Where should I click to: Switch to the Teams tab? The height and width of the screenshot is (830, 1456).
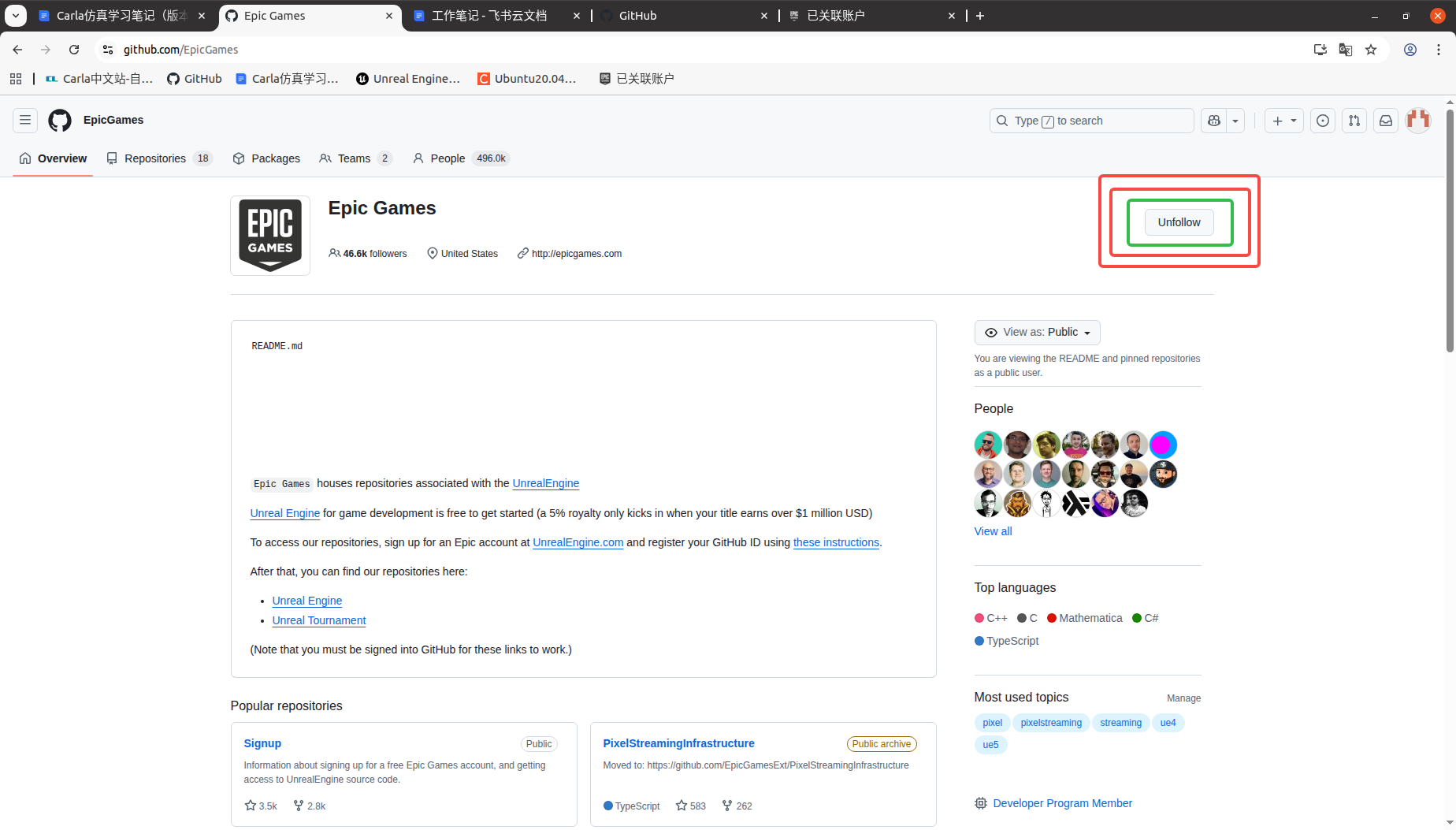click(355, 158)
